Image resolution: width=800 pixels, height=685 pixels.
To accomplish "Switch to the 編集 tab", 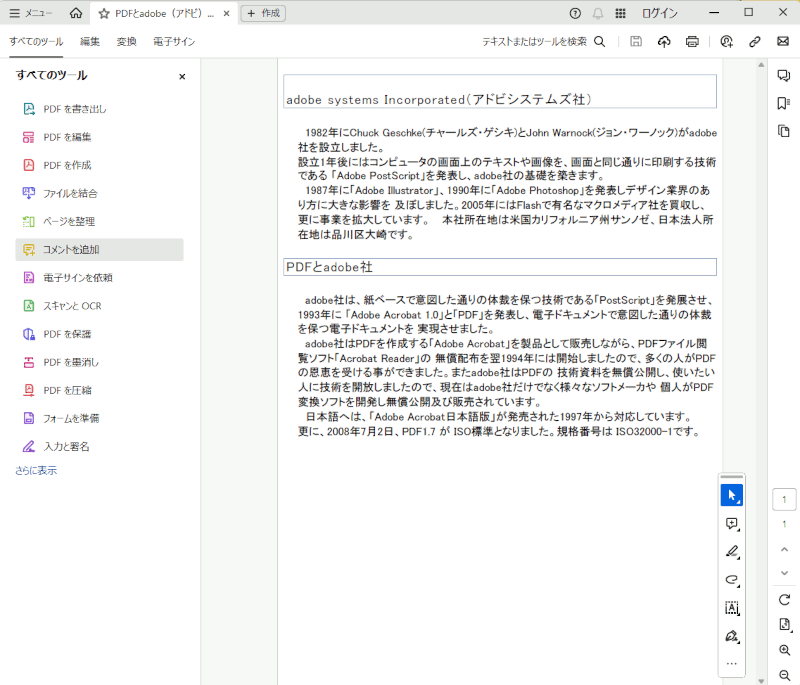I will click(90, 42).
